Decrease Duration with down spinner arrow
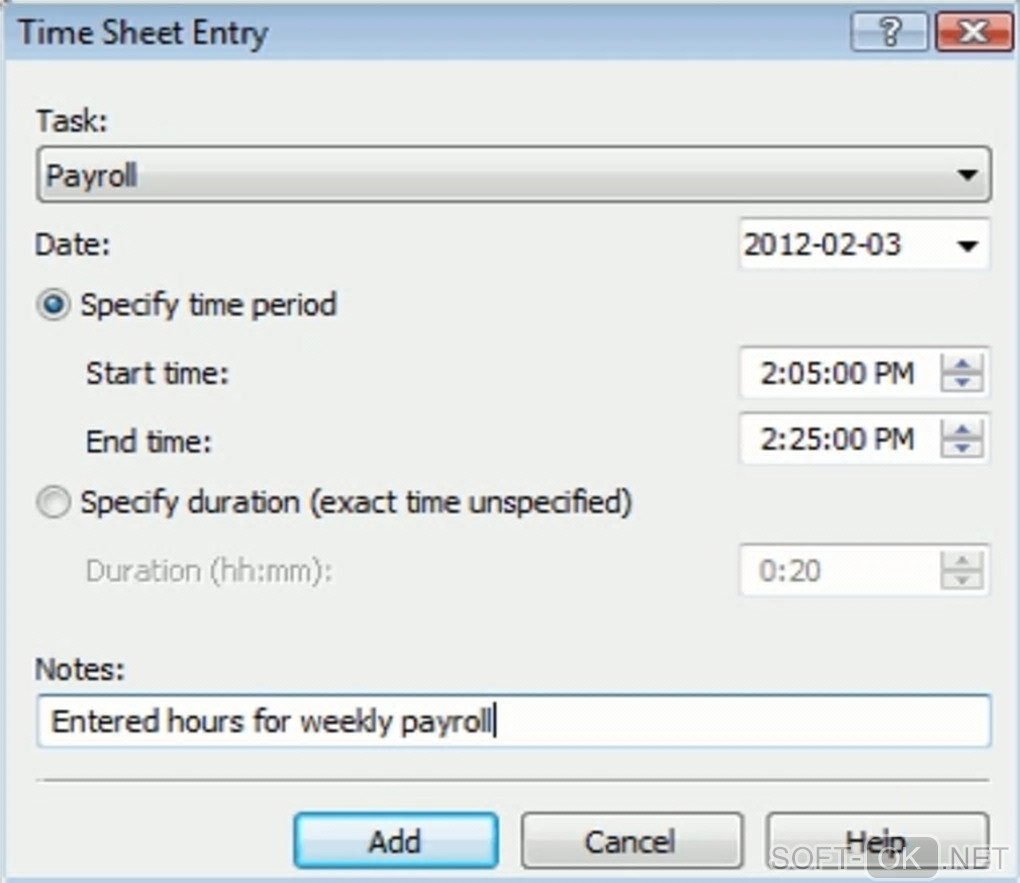The image size is (1020, 883). tap(963, 580)
